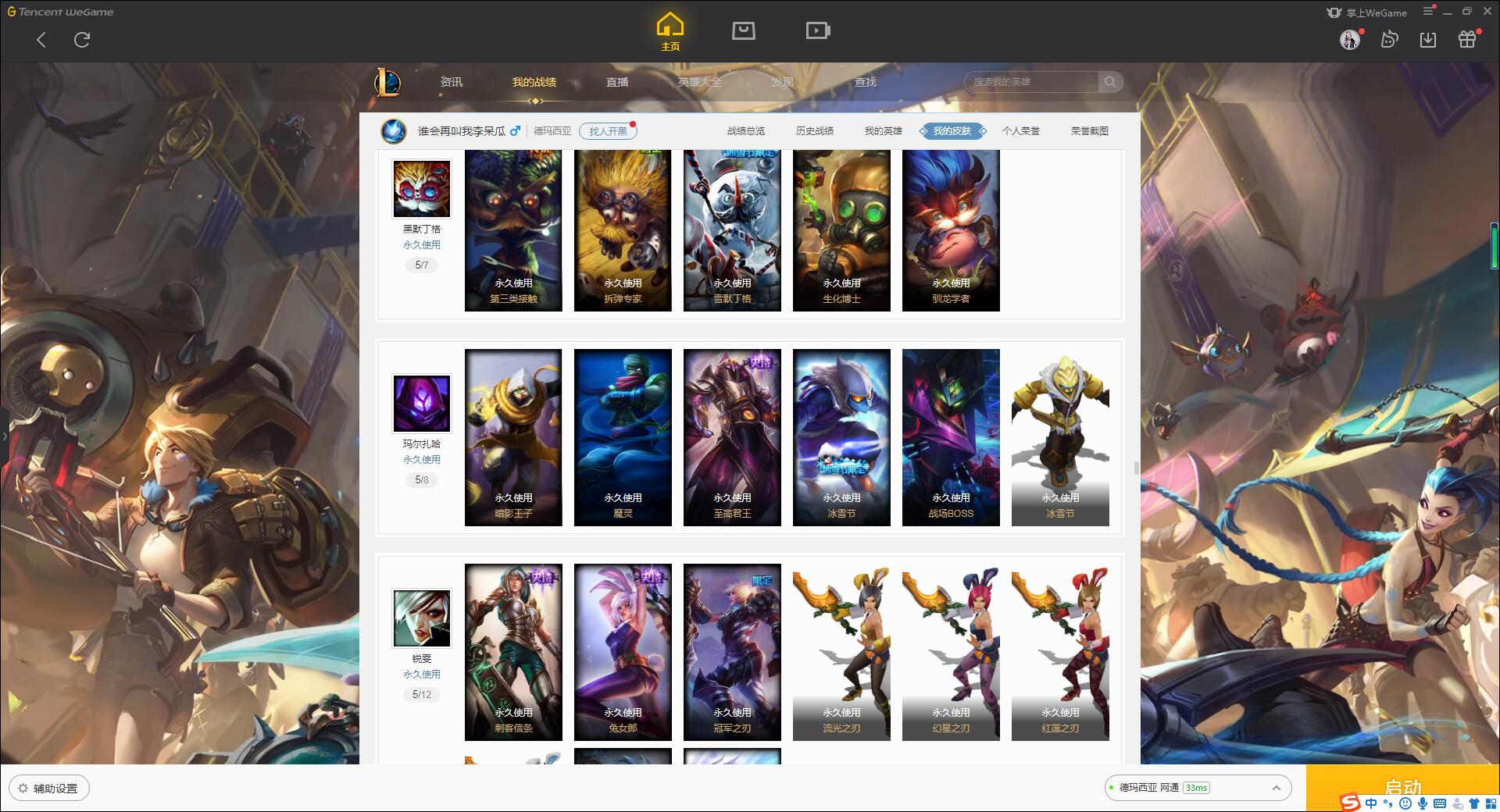Open the 幻星之刃 chroma card
1500x812 pixels.
951,652
